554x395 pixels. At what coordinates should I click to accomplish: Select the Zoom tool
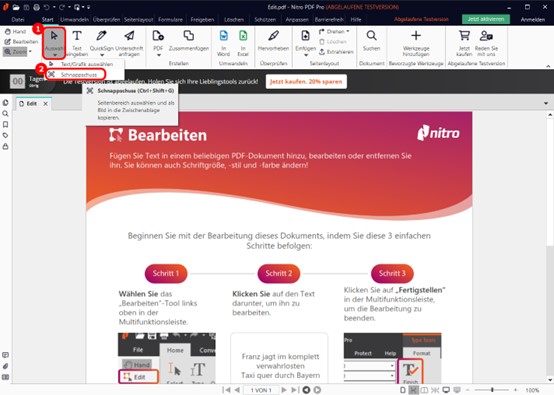15,52
